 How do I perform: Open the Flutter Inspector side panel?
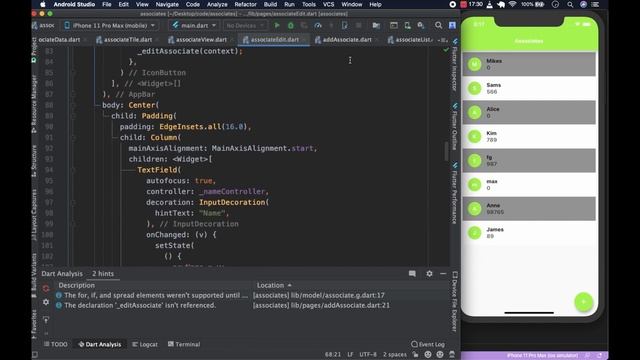[x=454, y=64]
